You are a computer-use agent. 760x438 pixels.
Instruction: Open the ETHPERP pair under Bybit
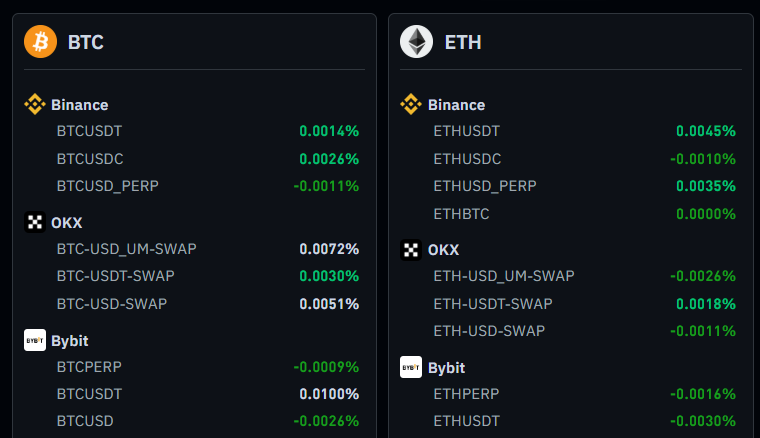coord(466,394)
